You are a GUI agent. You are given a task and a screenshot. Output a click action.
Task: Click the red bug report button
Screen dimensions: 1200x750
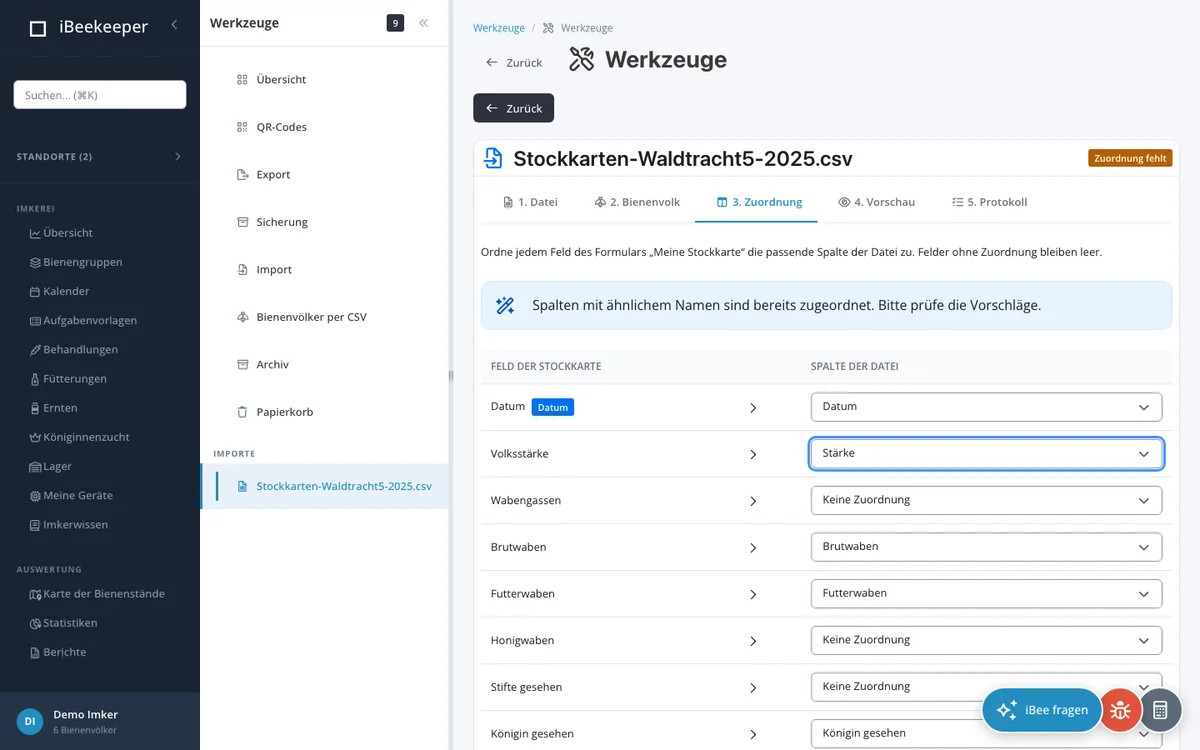coord(1121,710)
